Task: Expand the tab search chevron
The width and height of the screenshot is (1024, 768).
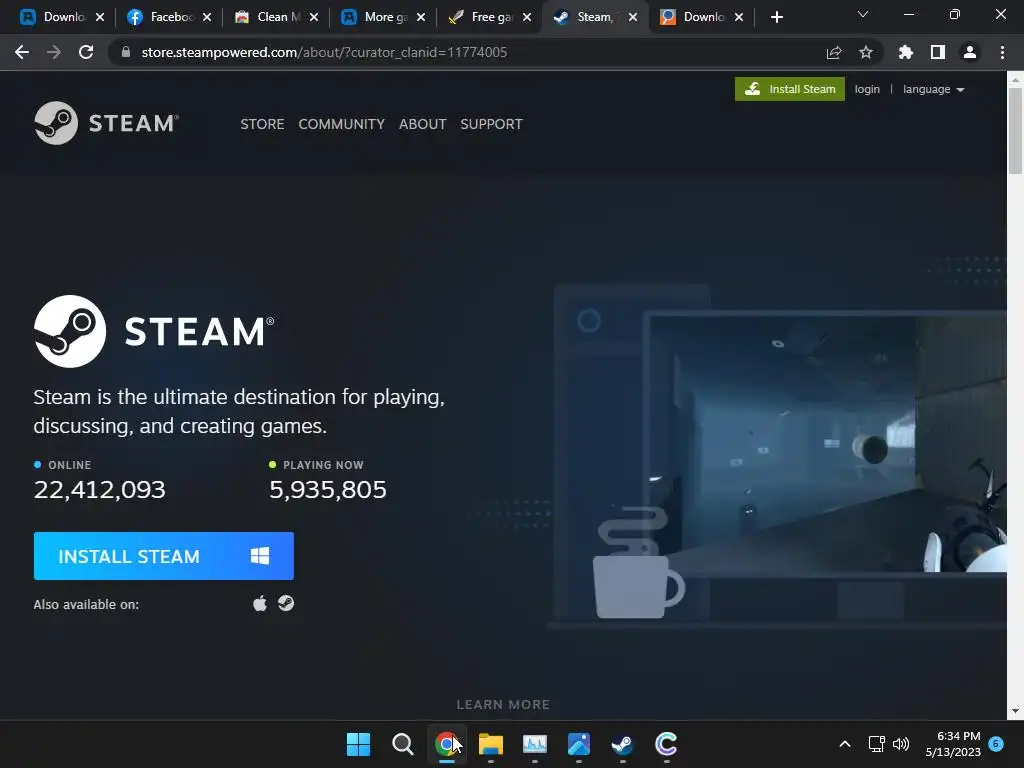Action: pos(863,14)
